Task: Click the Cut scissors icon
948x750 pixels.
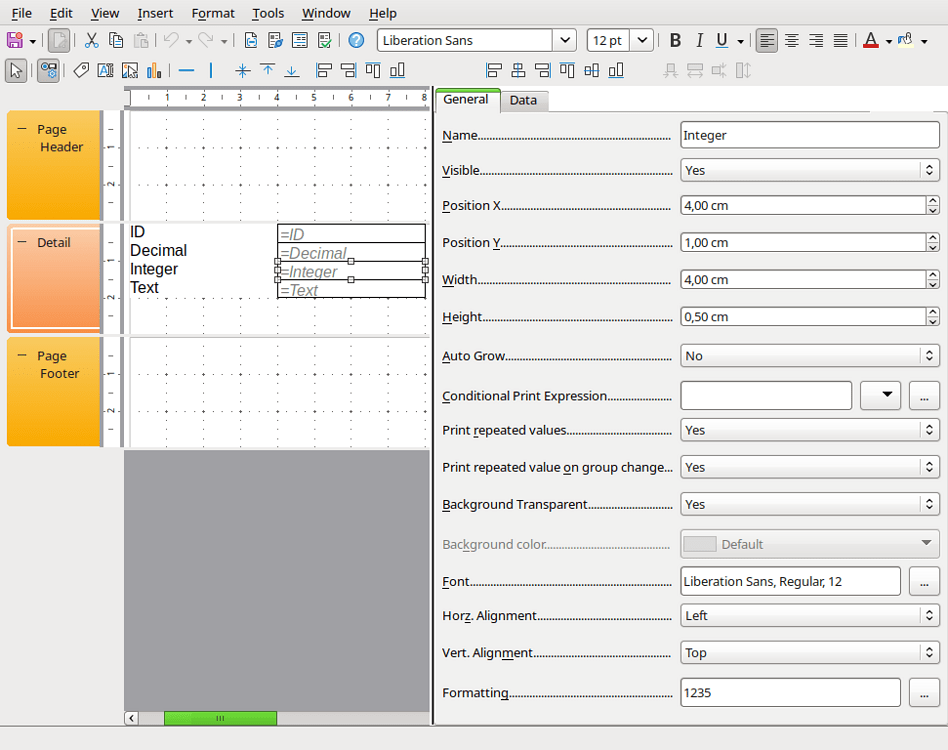Action: pos(91,41)
